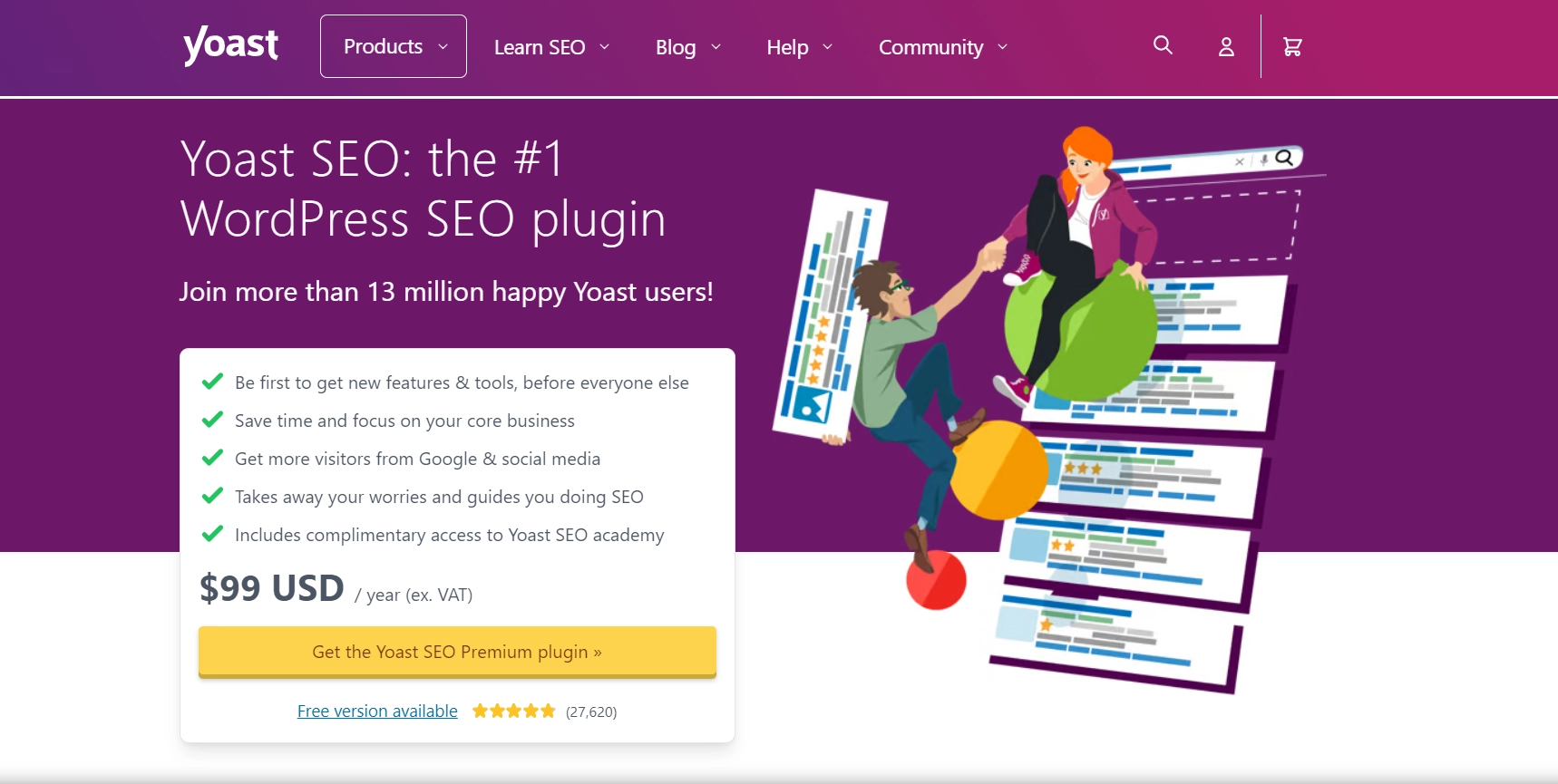Click the five-star rating icons
The height and width of the screenshot is (784, 1558).
[x=513, y=711]
